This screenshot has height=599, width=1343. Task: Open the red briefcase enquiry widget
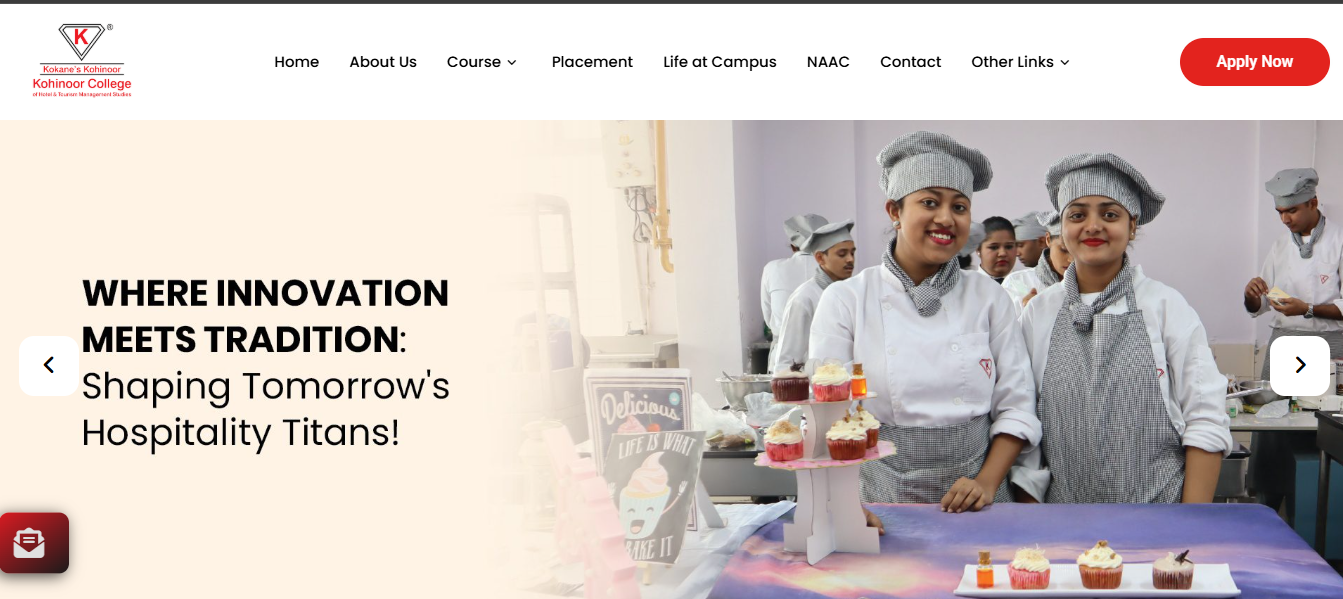coord(34,543)
